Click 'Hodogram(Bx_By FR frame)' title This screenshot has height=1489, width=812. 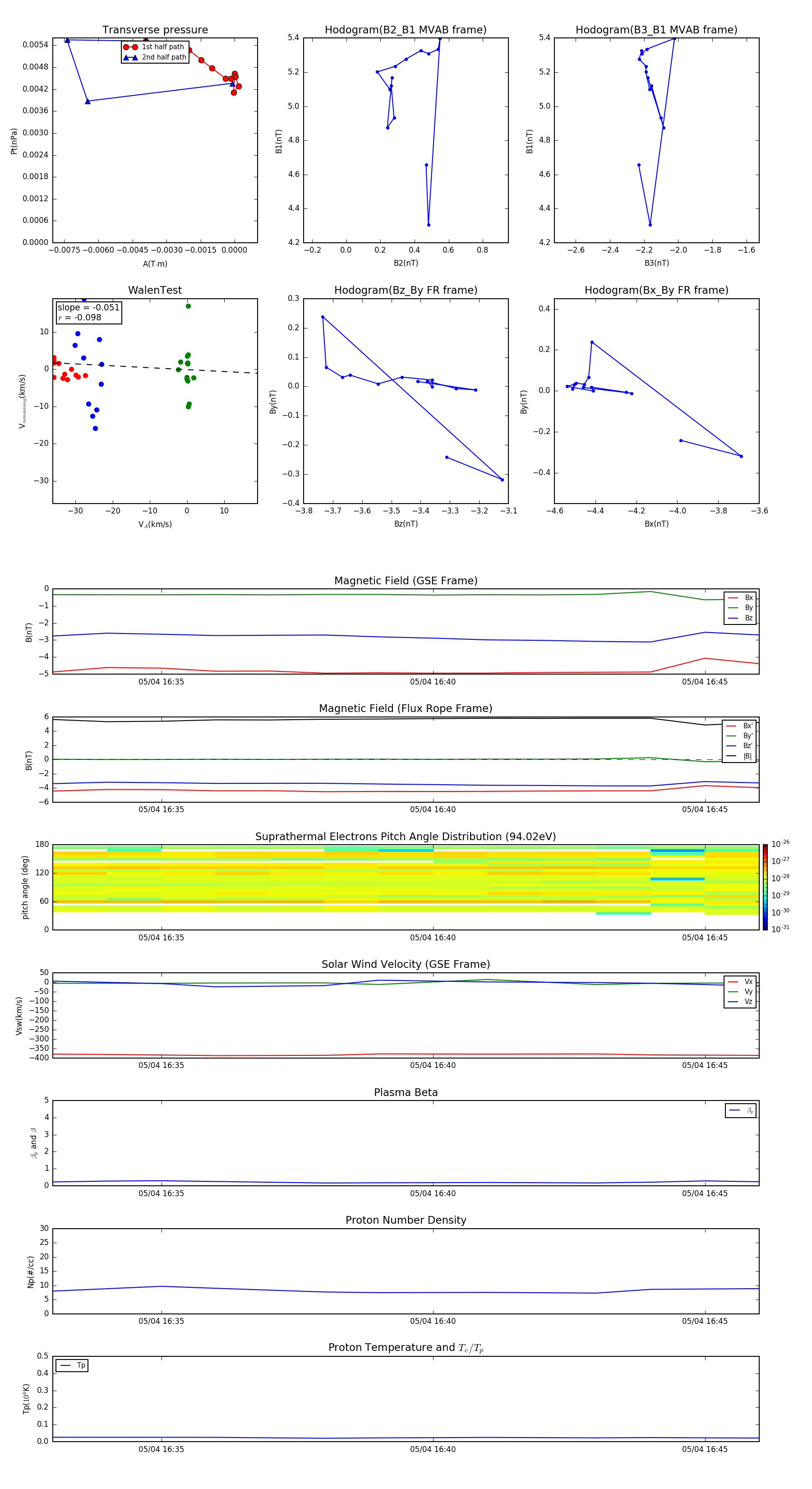656,290
